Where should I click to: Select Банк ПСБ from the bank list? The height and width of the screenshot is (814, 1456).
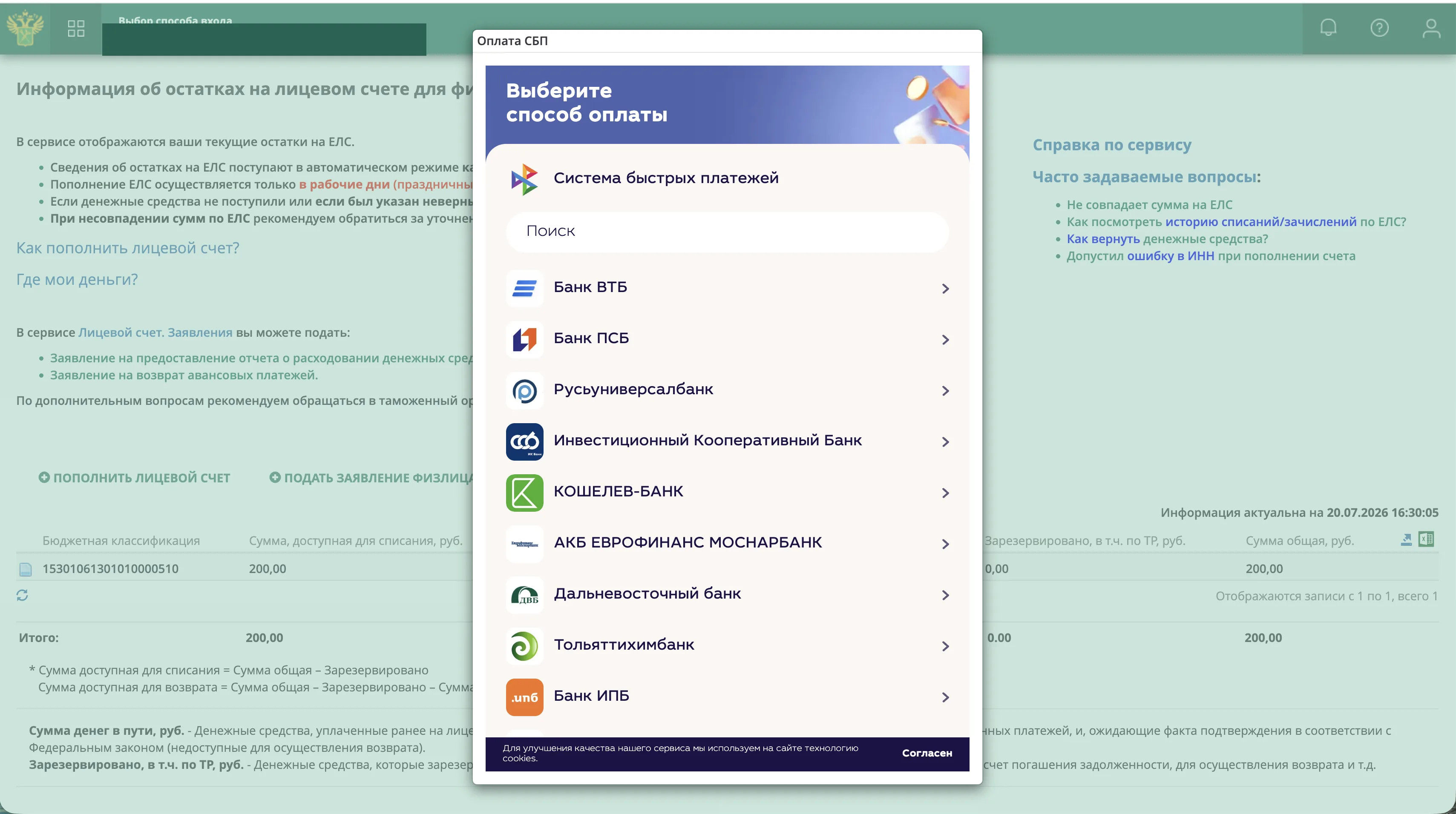(x=728, y=339)
